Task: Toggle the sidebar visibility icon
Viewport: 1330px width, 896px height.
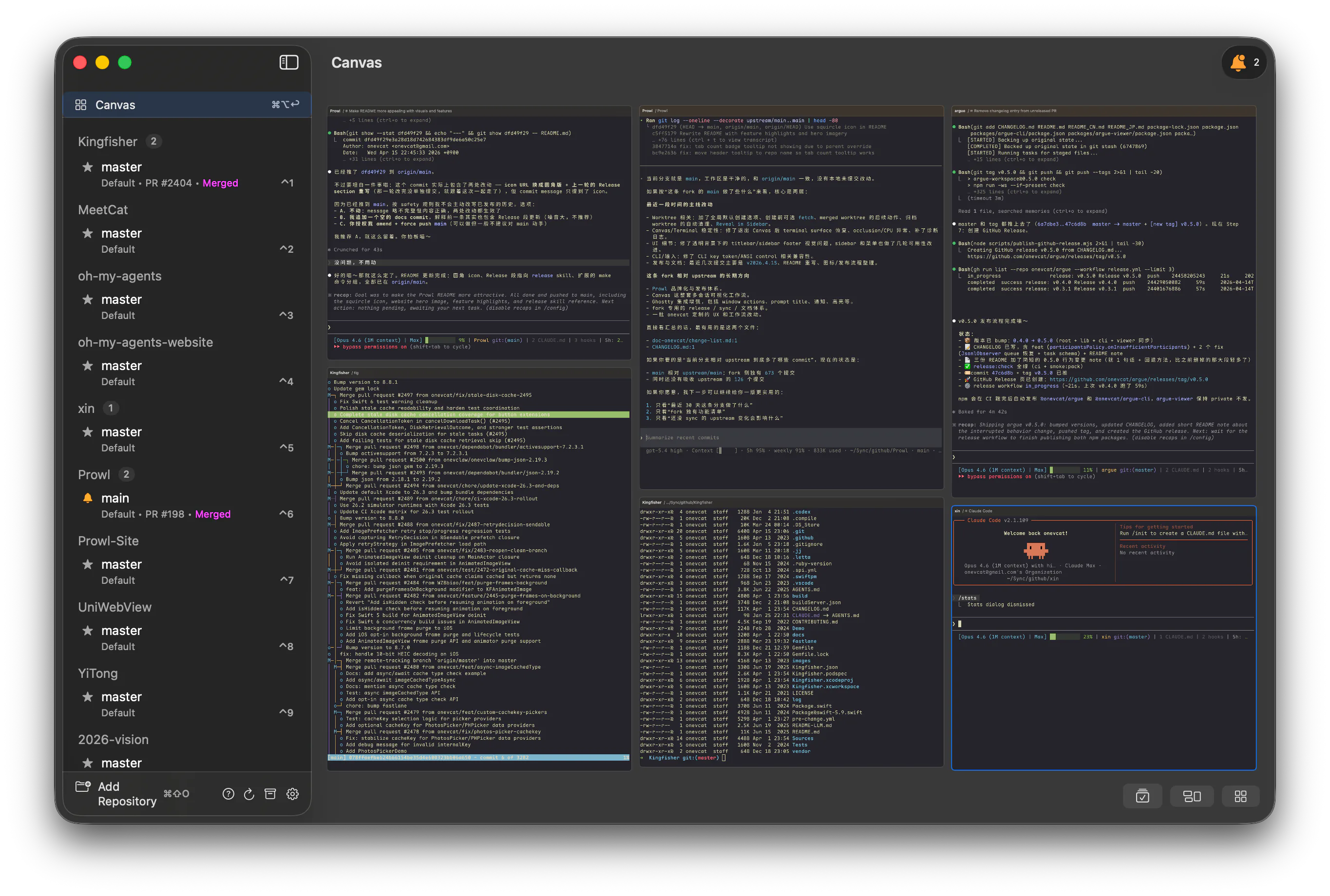Action: click(x=289, y=62)
